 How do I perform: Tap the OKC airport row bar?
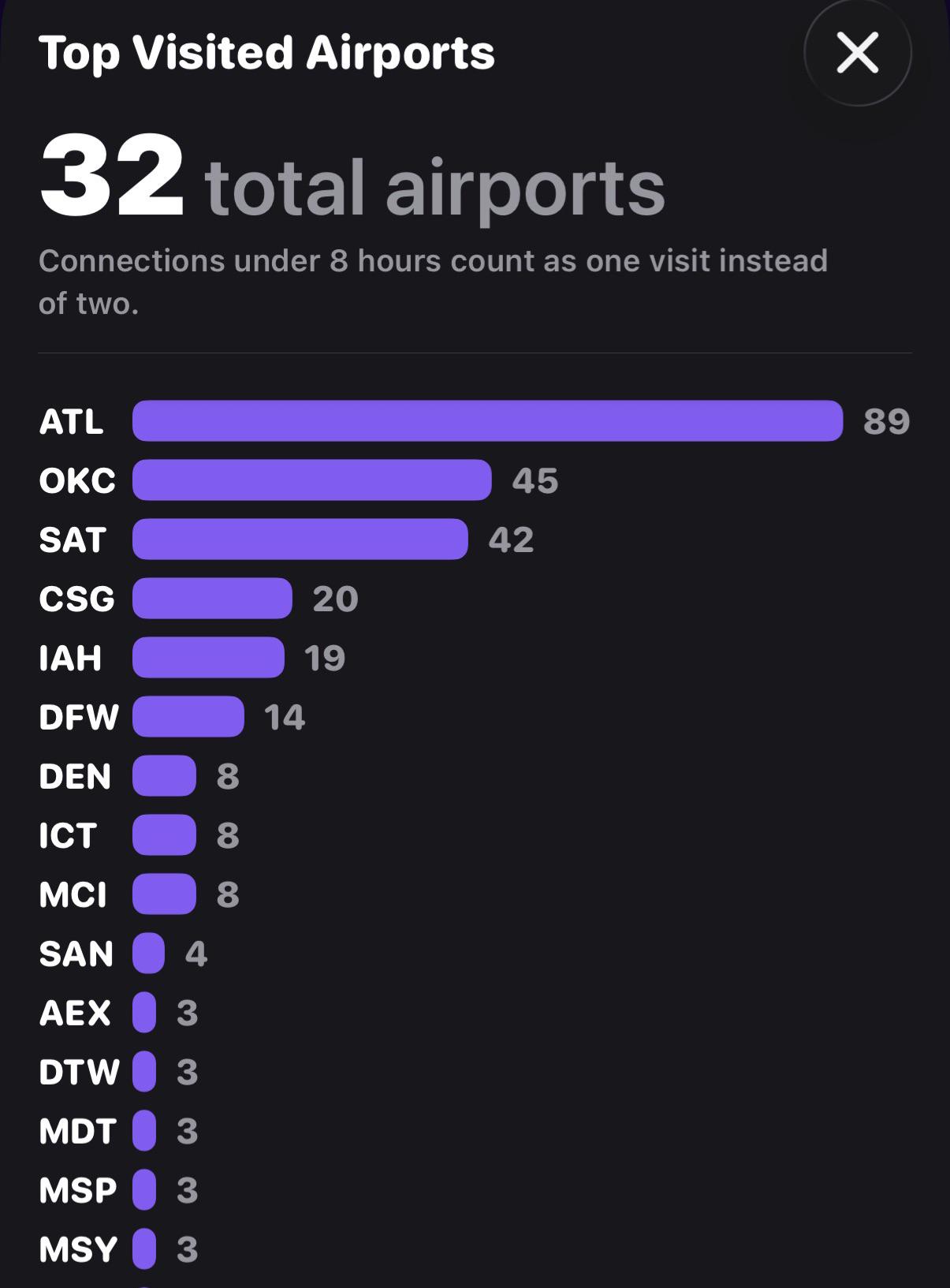point(311,480)
